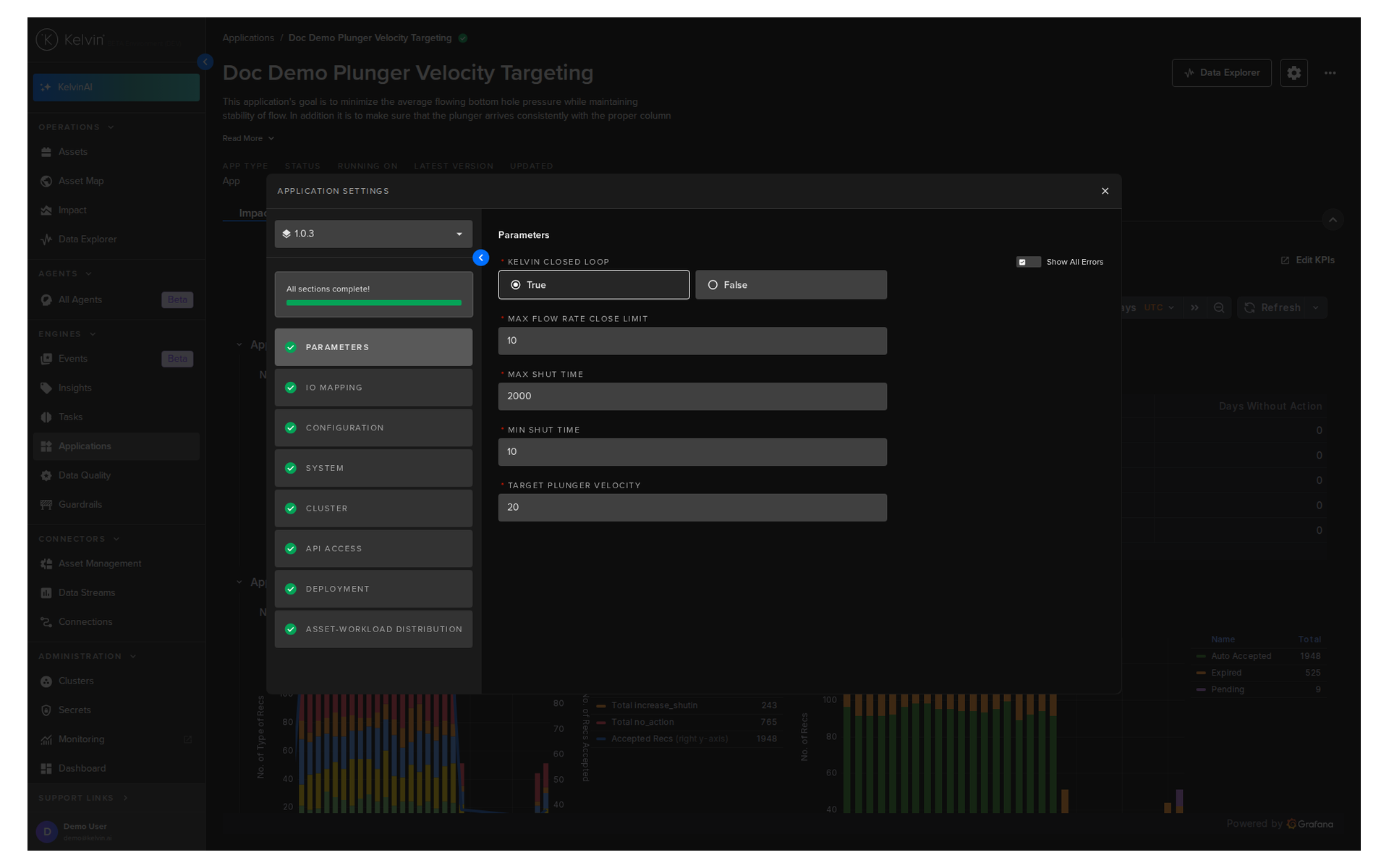This screenshot has height=868, width=1389.
Task: Switch to the Deployment section
Action: (373, 589)
